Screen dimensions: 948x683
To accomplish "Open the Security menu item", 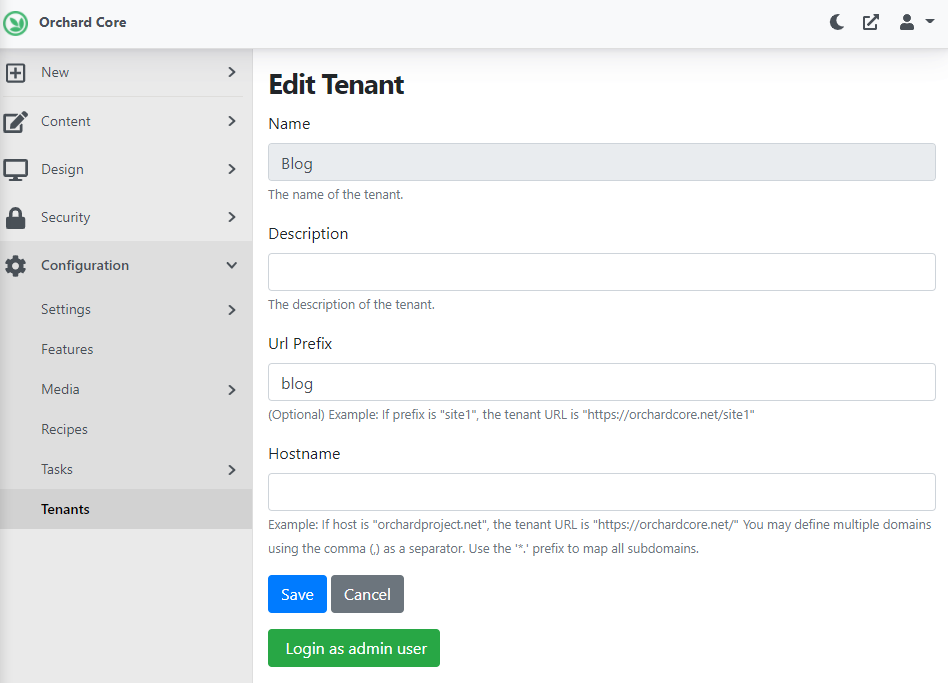I will pyautogui.click(x=126, y=217).
